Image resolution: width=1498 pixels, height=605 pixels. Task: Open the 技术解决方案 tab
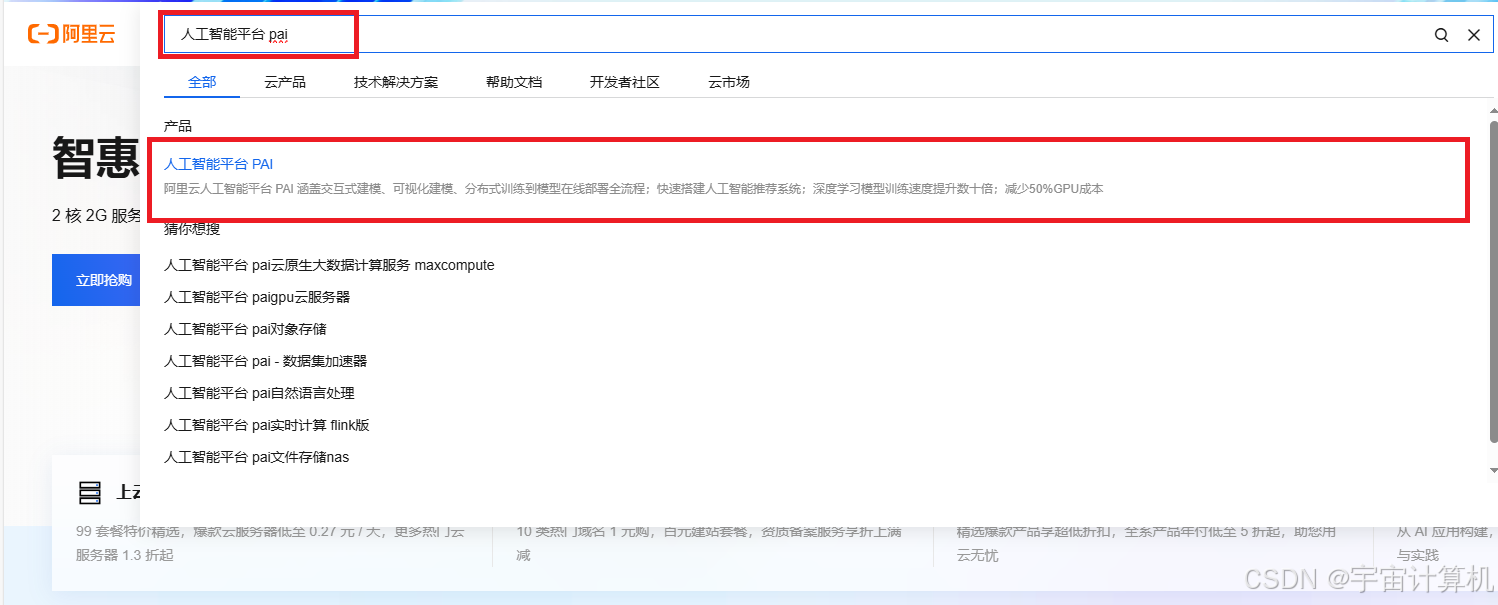(396, 82)
